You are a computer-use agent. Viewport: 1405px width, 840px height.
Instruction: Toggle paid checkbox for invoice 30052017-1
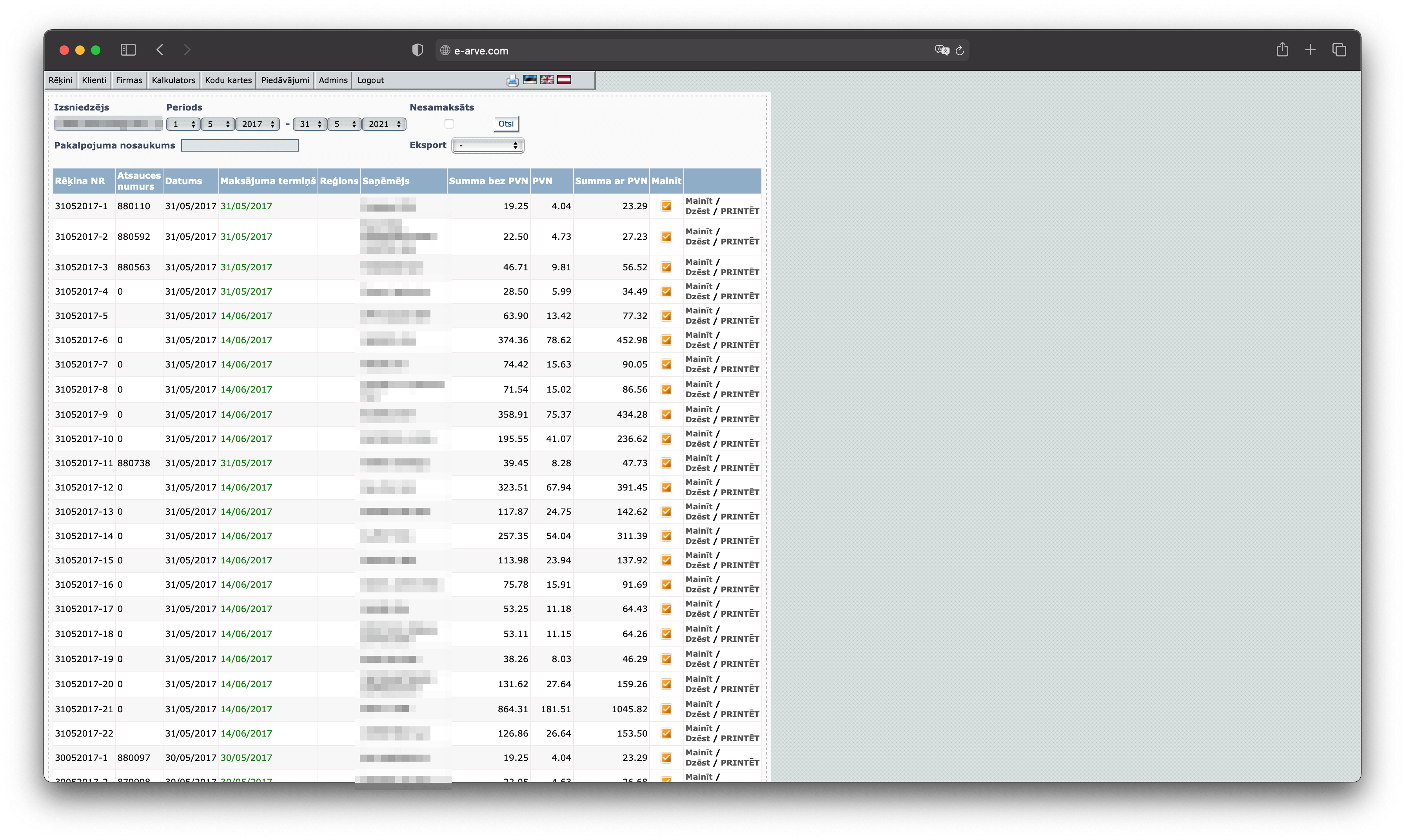(666, 758)
